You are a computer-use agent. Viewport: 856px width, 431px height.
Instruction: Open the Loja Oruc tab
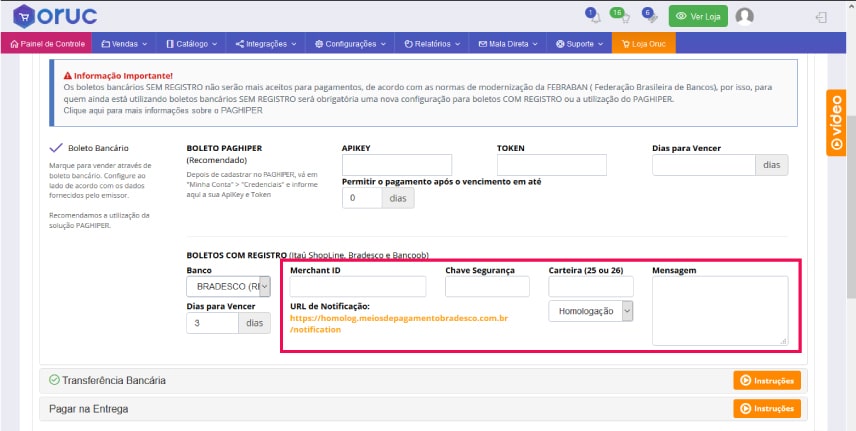(x=644, y=44)
